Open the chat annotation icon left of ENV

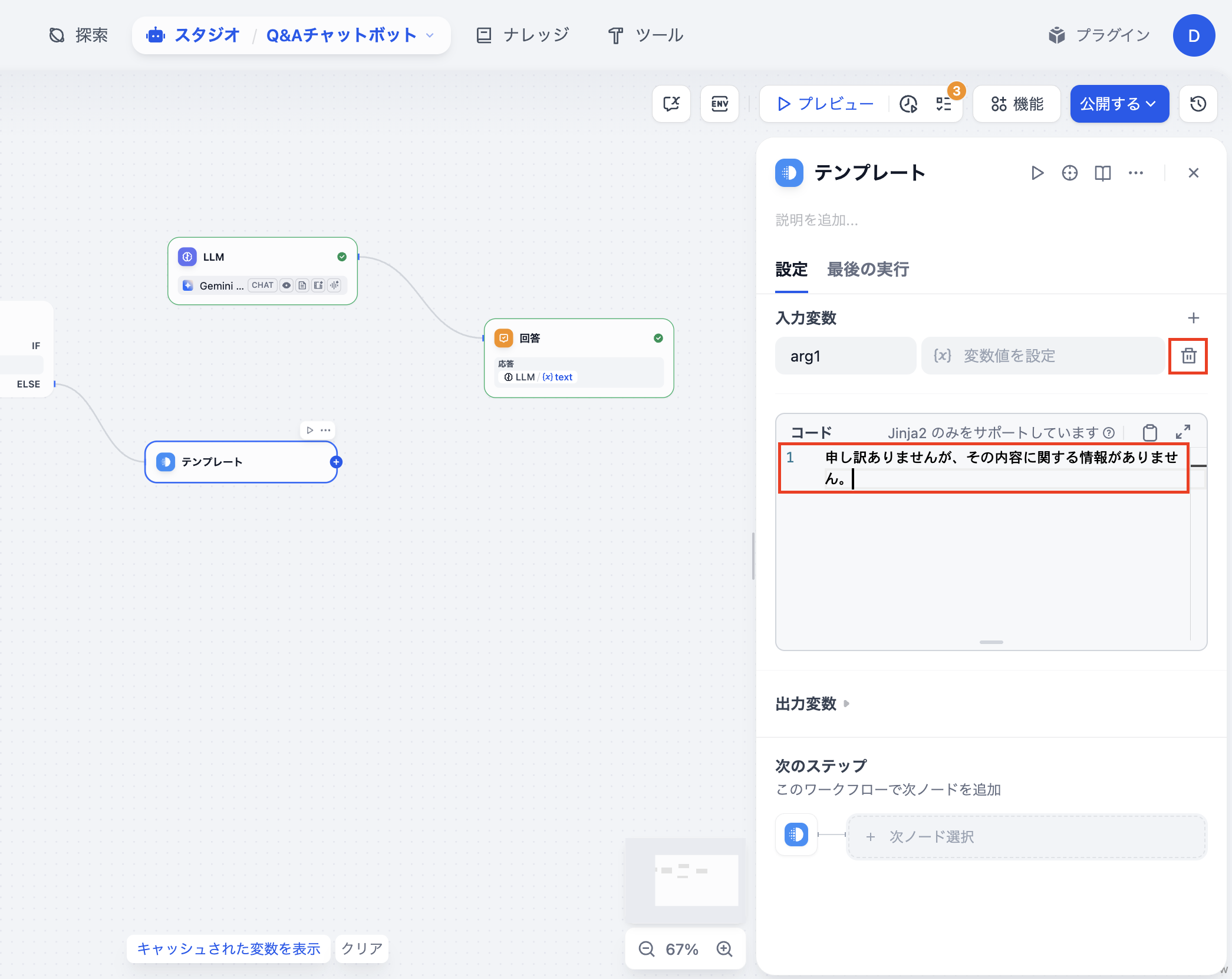point(671,104)
